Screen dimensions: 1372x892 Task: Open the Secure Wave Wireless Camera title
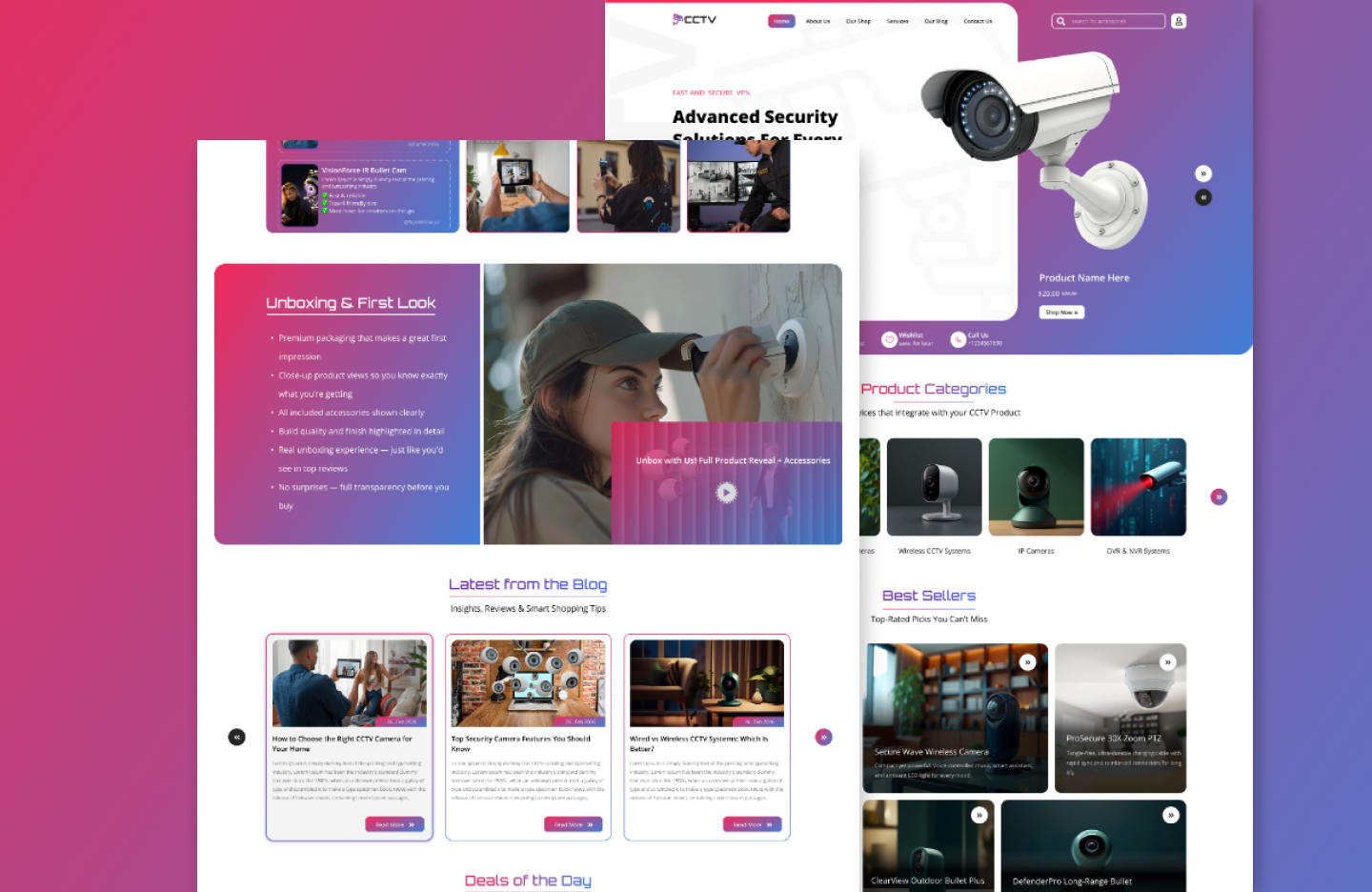tap(932, 752)
